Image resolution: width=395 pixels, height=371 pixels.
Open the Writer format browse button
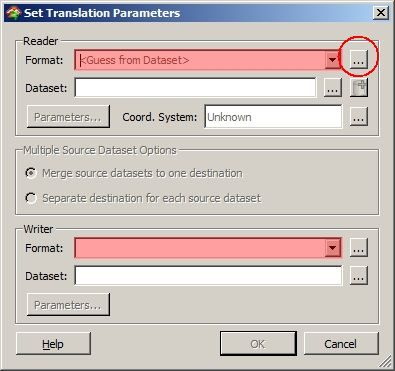point(359,248)
